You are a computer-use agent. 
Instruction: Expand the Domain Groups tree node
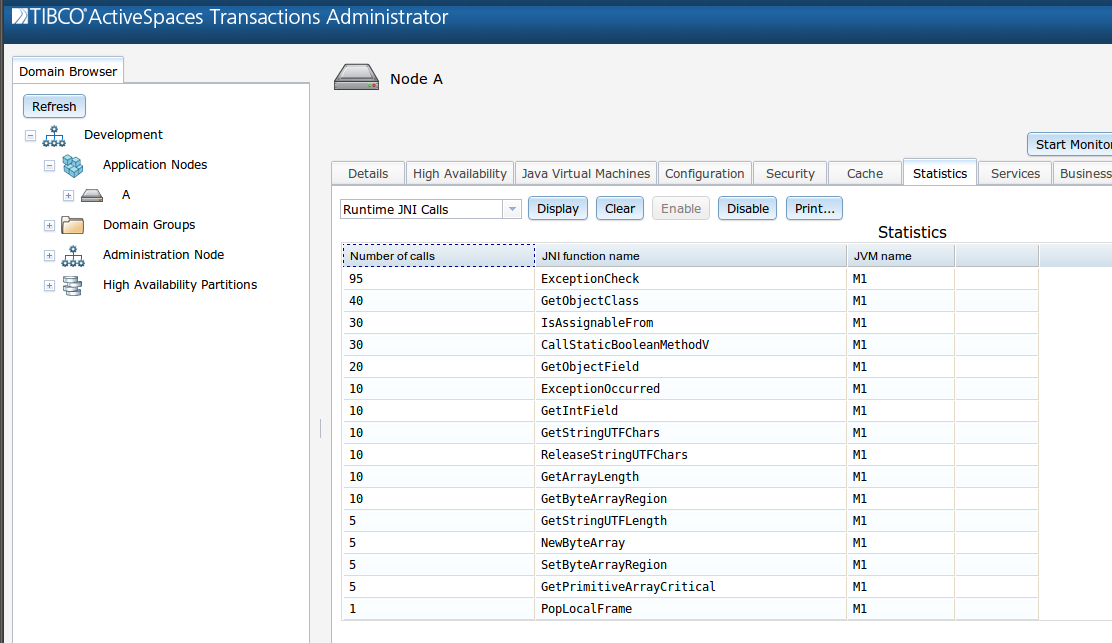49,226
